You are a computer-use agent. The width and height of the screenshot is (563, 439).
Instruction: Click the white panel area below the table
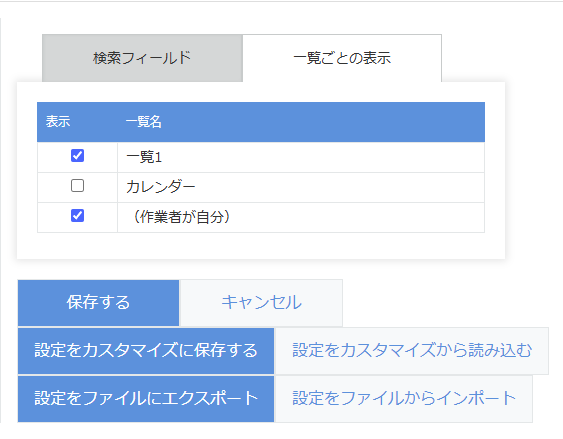[261, 246]
